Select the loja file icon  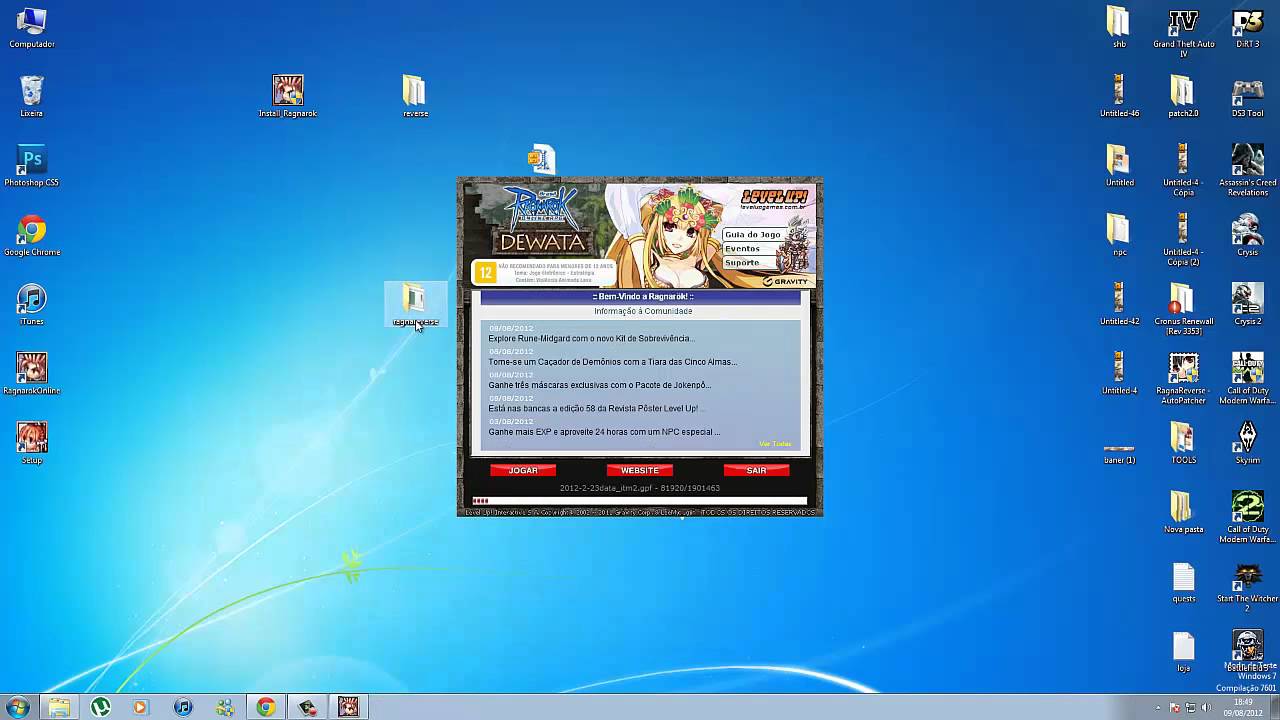tap(1183, 651)
